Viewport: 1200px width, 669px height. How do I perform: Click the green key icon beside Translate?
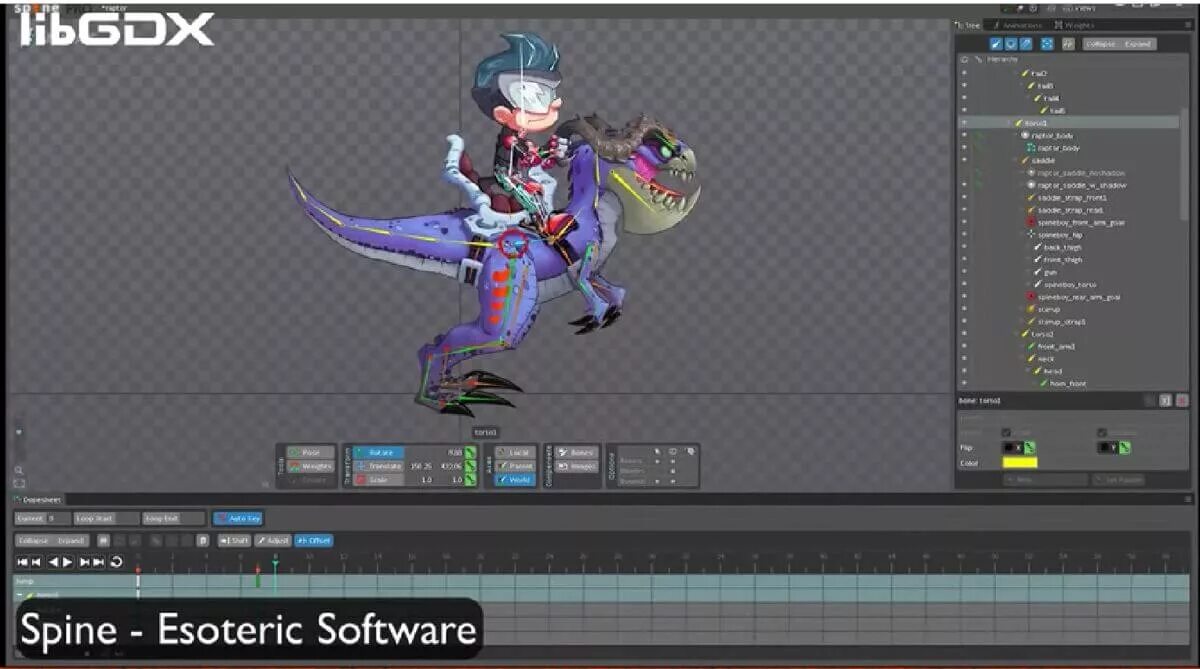tap(470, 466)
